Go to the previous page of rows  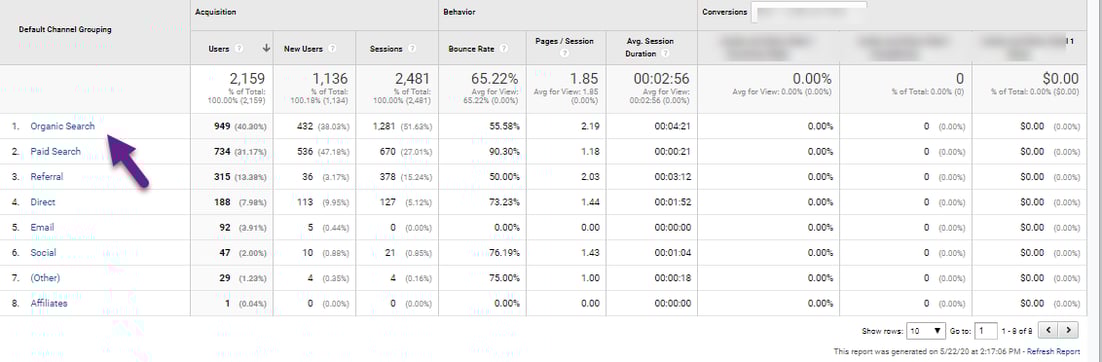click(1049, 330)
